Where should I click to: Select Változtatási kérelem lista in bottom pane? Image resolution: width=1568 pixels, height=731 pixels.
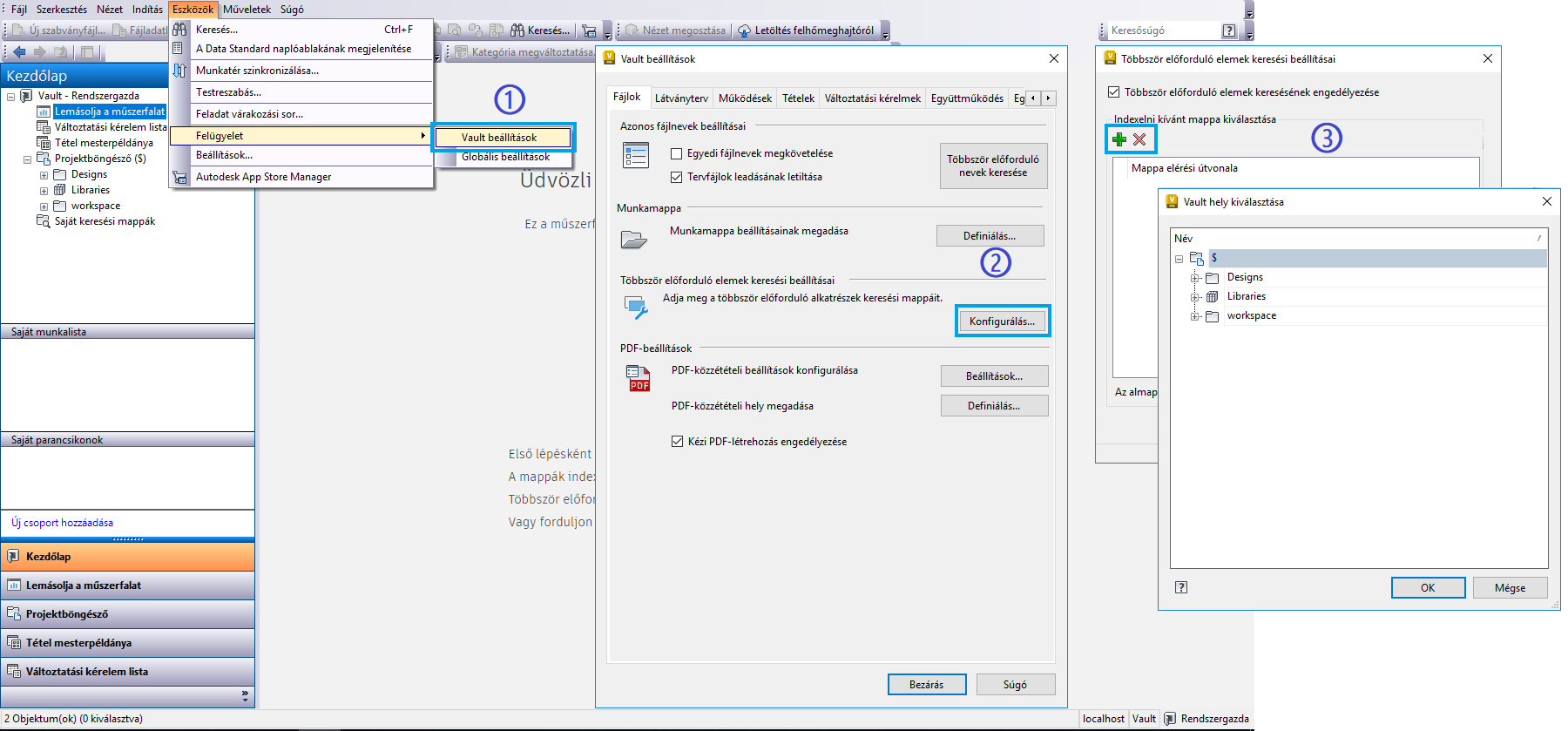(x=127, y=672)
